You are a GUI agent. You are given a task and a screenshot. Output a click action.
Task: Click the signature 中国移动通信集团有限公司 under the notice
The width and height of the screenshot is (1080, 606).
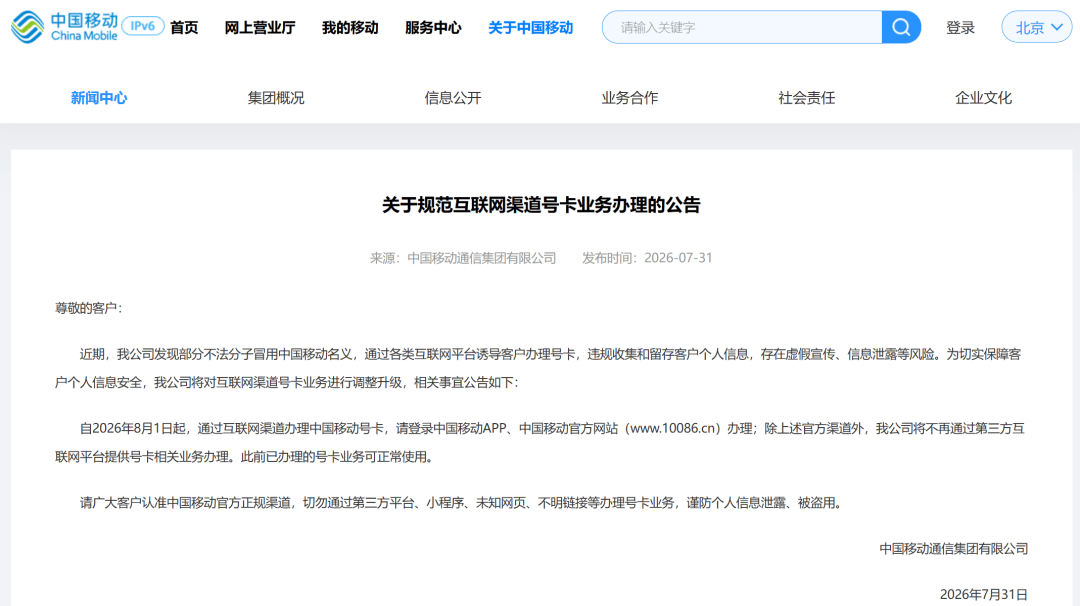pos(953,549)
